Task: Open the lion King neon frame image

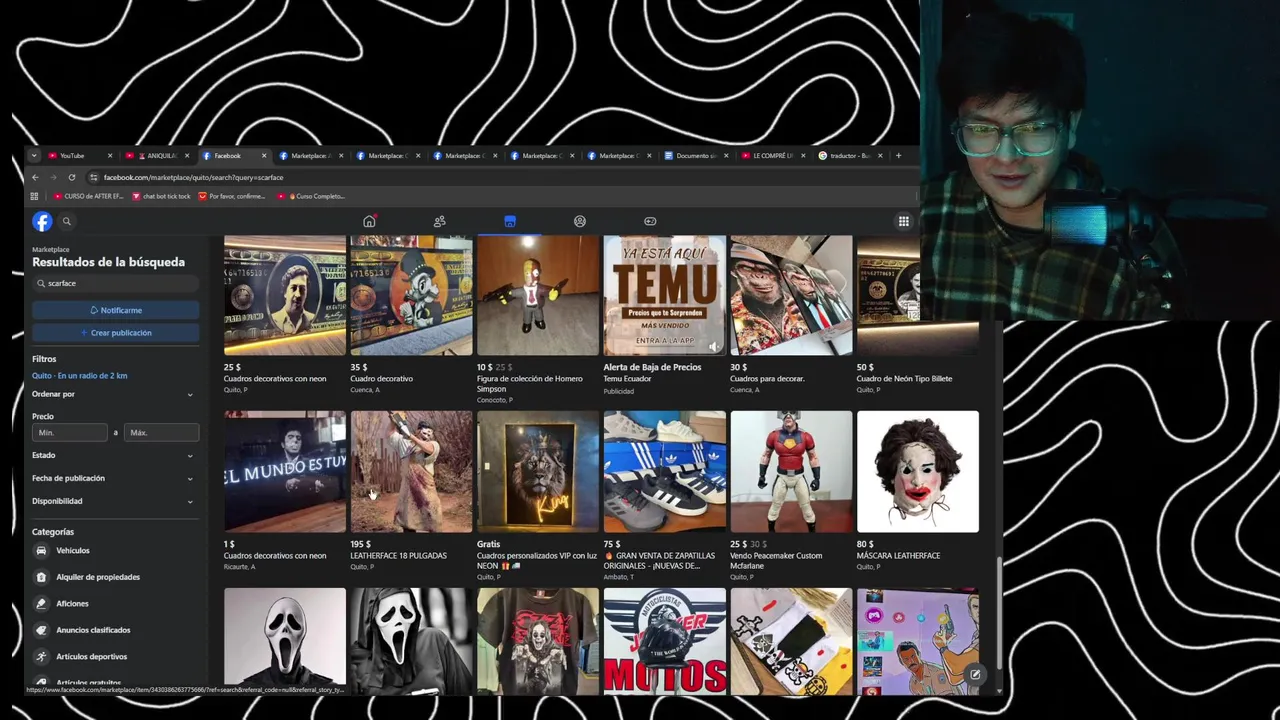Action: 538,471
